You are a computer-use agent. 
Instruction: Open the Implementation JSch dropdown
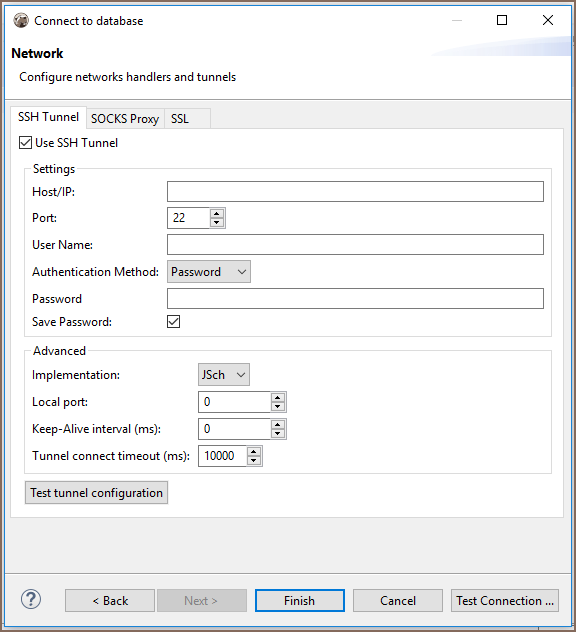point(224,375)
